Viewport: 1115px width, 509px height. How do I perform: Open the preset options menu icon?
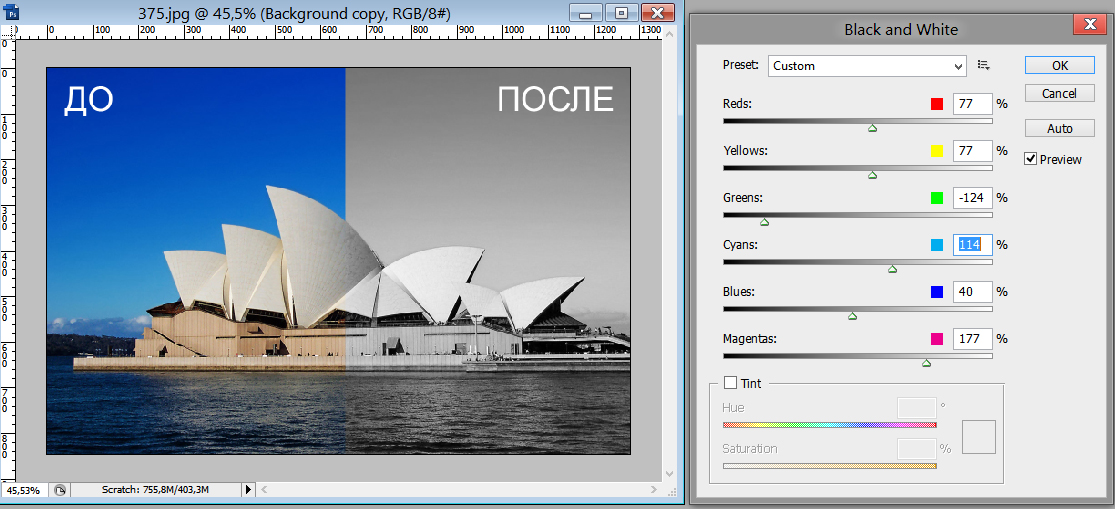click(x=984, y=65)
